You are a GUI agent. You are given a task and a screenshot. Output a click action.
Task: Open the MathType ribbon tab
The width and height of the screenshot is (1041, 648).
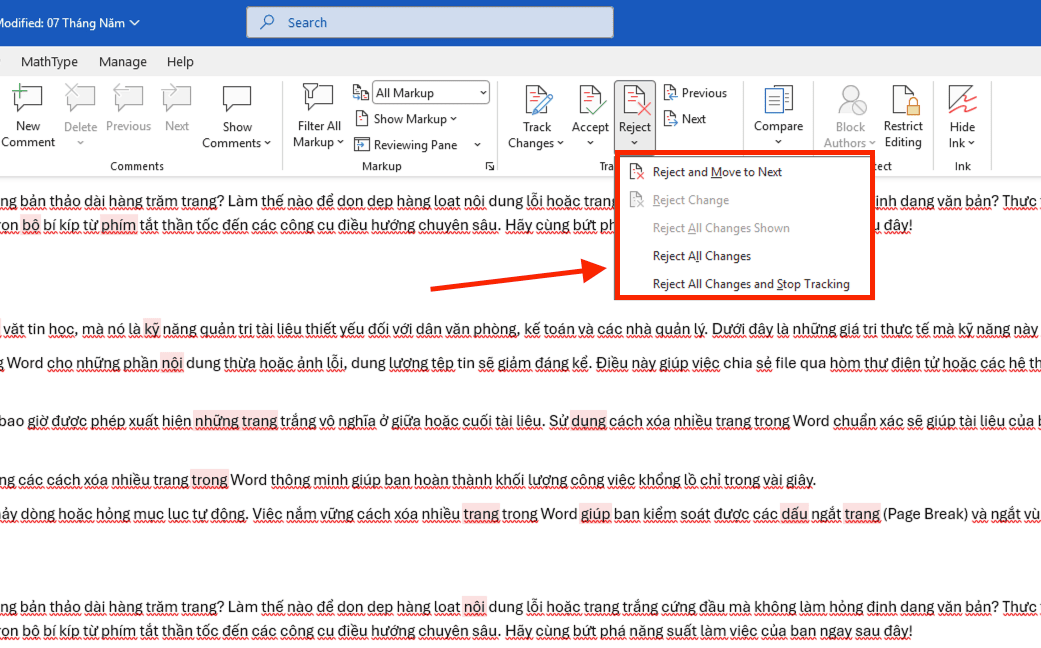[x=49, y=62]
